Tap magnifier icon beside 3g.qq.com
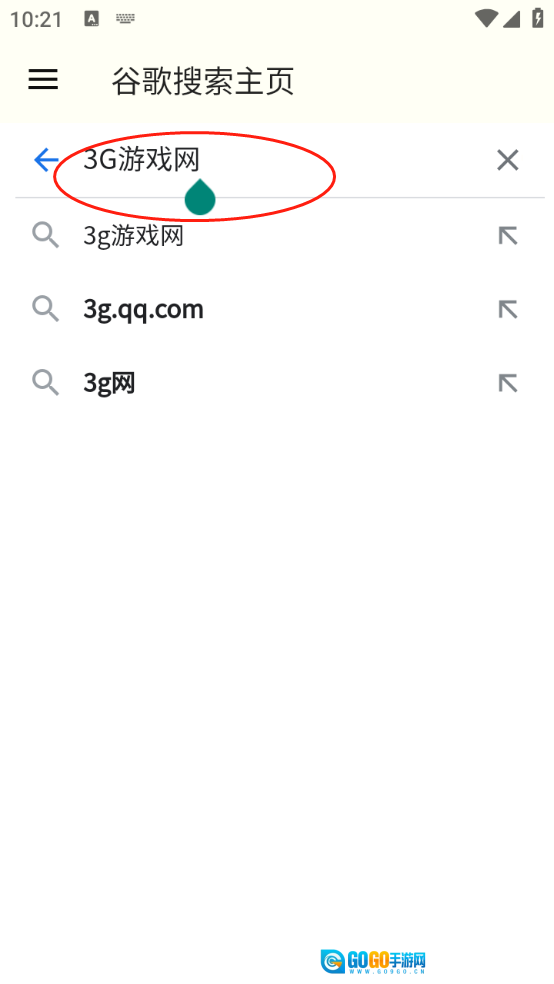Viewport: 554px width, 984px height. 46,309
